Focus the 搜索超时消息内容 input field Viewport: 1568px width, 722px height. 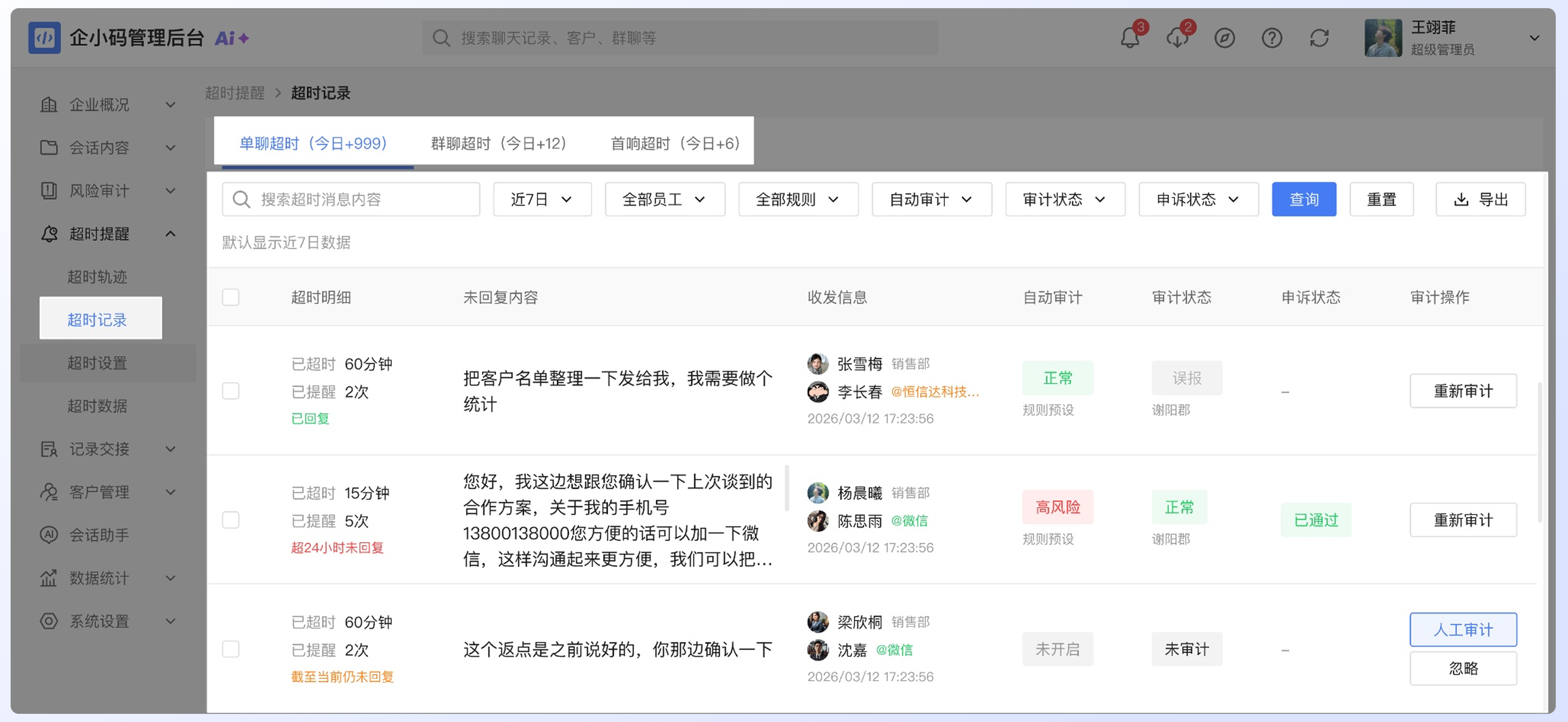tap(351, 199)
